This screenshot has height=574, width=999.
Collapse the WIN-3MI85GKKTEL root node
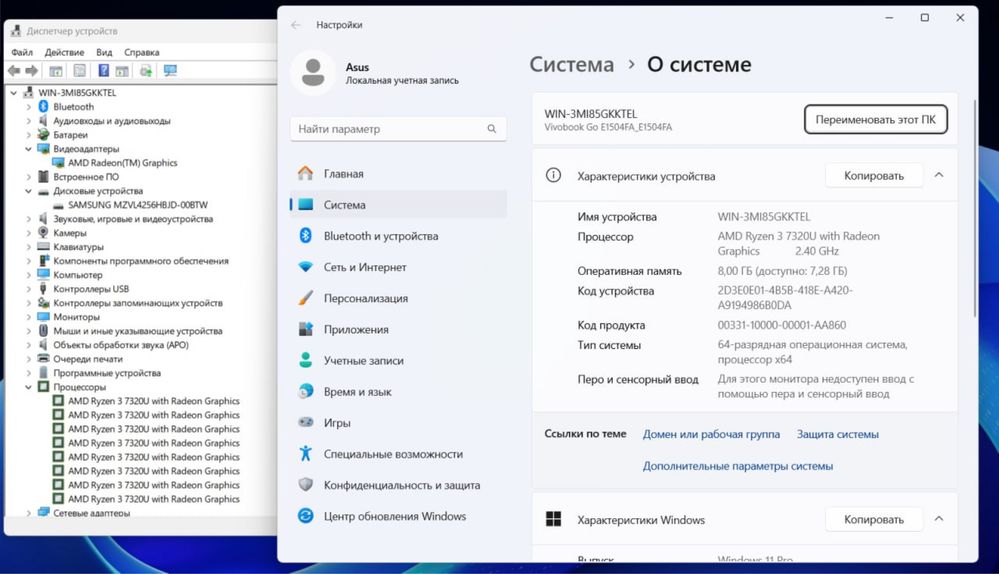point(13,93)
